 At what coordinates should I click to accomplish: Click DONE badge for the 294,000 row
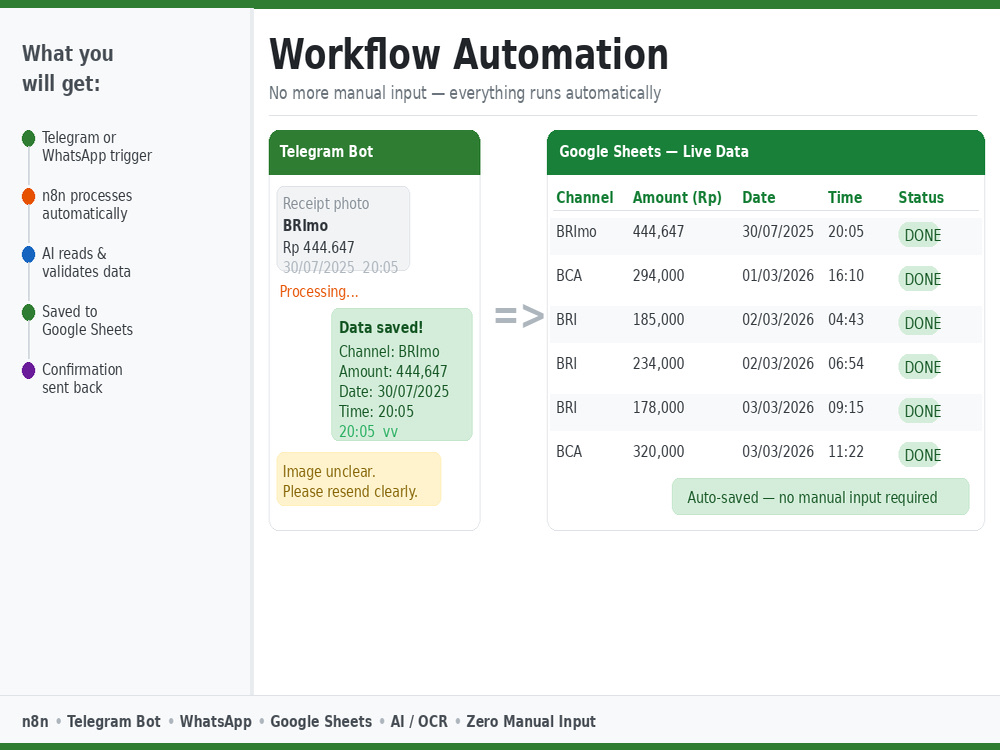[922, 279]
